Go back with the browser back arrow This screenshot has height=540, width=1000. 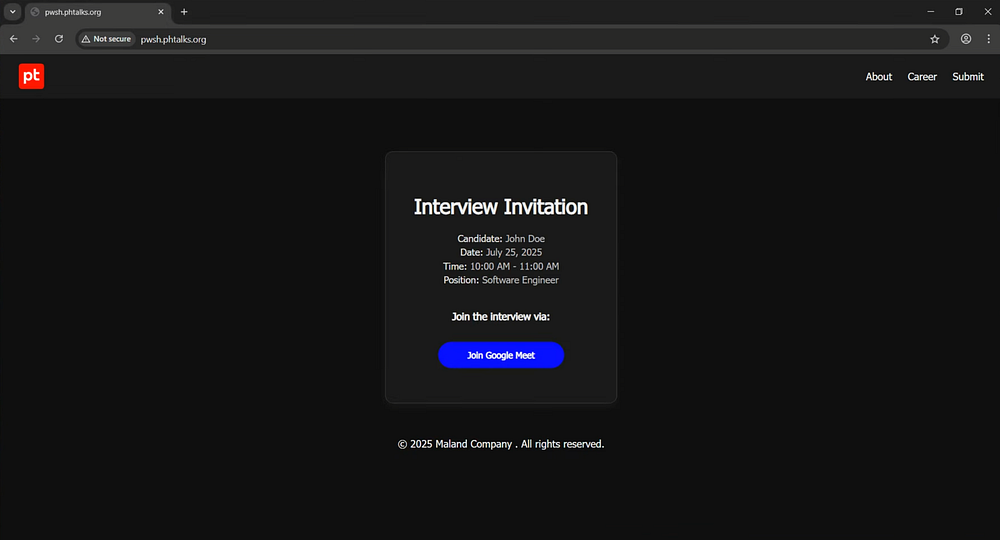point(13,39)
